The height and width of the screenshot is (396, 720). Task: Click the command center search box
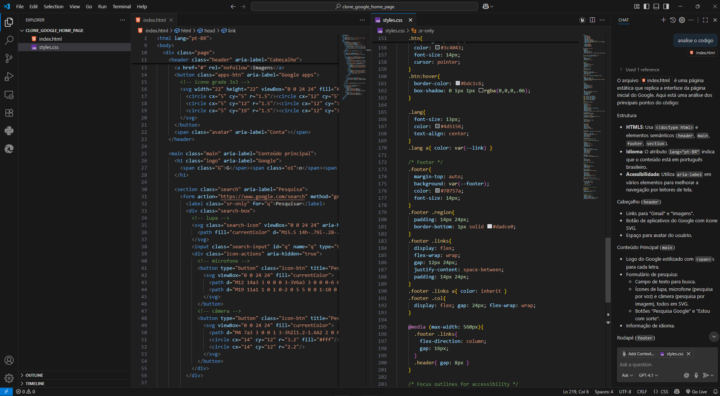(364, 6)
